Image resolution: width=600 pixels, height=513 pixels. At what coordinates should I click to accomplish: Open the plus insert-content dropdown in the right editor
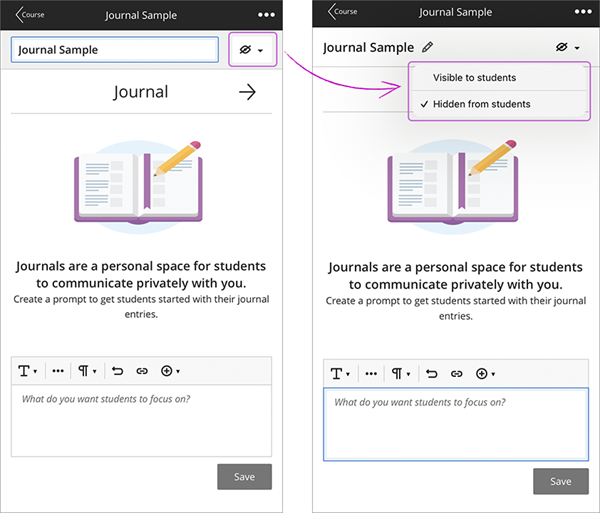(485, 374)
